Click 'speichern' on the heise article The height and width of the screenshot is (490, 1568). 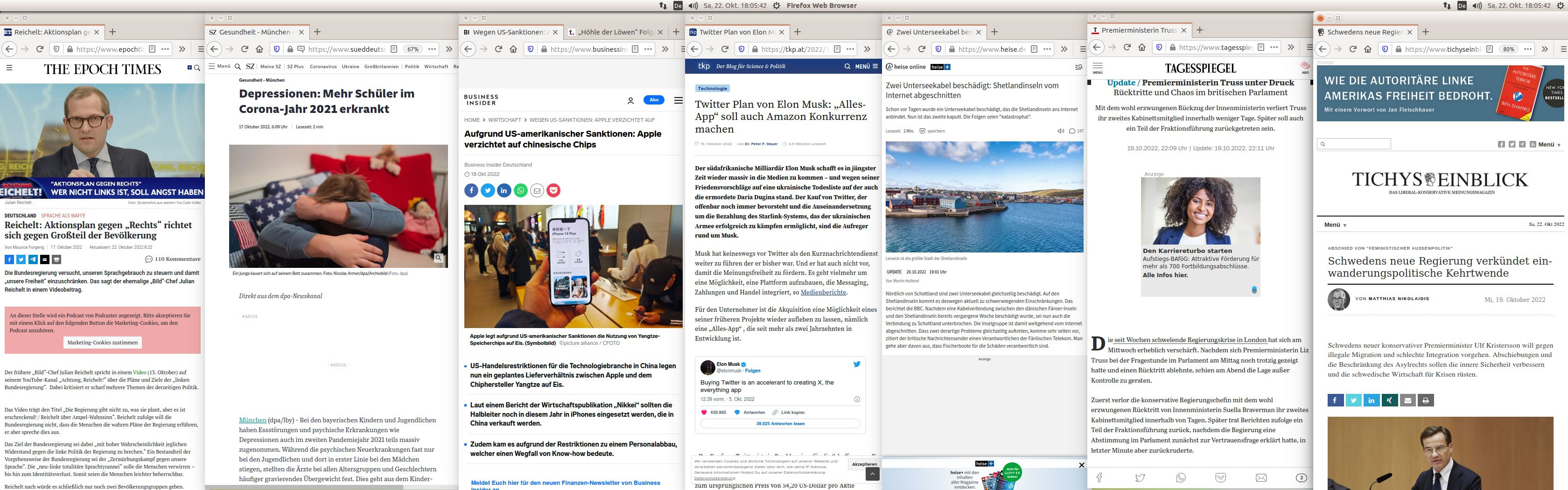(932, 131)
